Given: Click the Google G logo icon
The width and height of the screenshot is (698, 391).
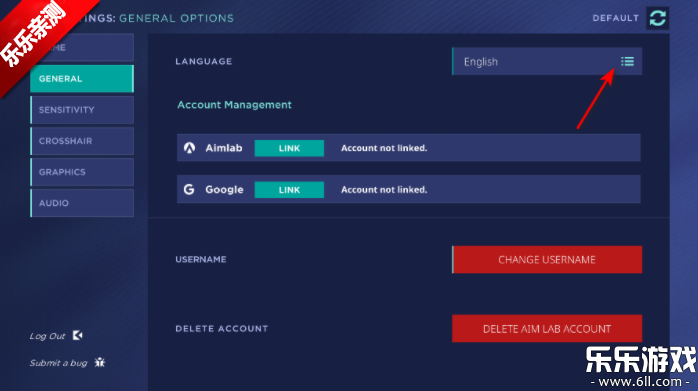Looking at the screenshot, I should point(189,189).
